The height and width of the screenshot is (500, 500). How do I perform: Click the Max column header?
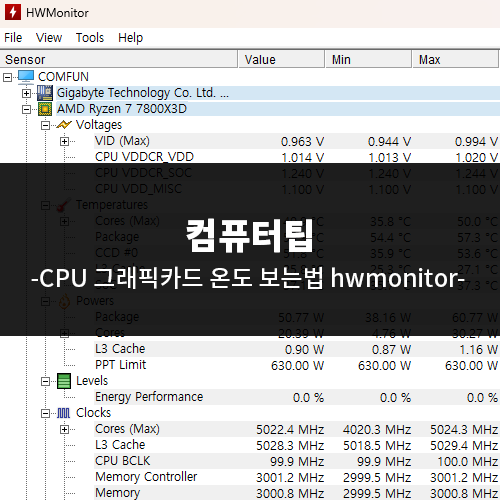pyautogui.click(x=456, y=59)
